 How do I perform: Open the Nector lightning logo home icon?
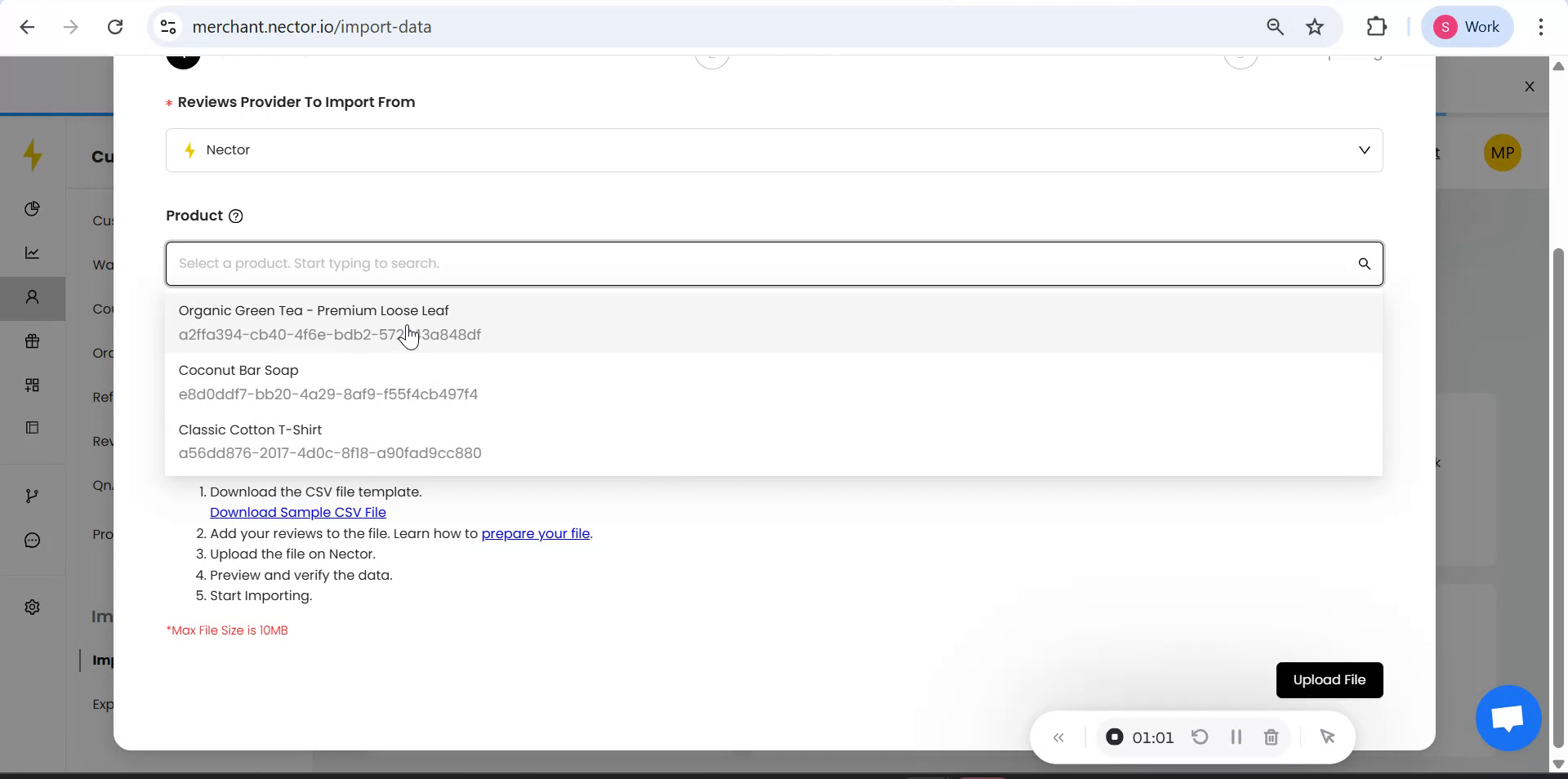[x=32, y=154]
